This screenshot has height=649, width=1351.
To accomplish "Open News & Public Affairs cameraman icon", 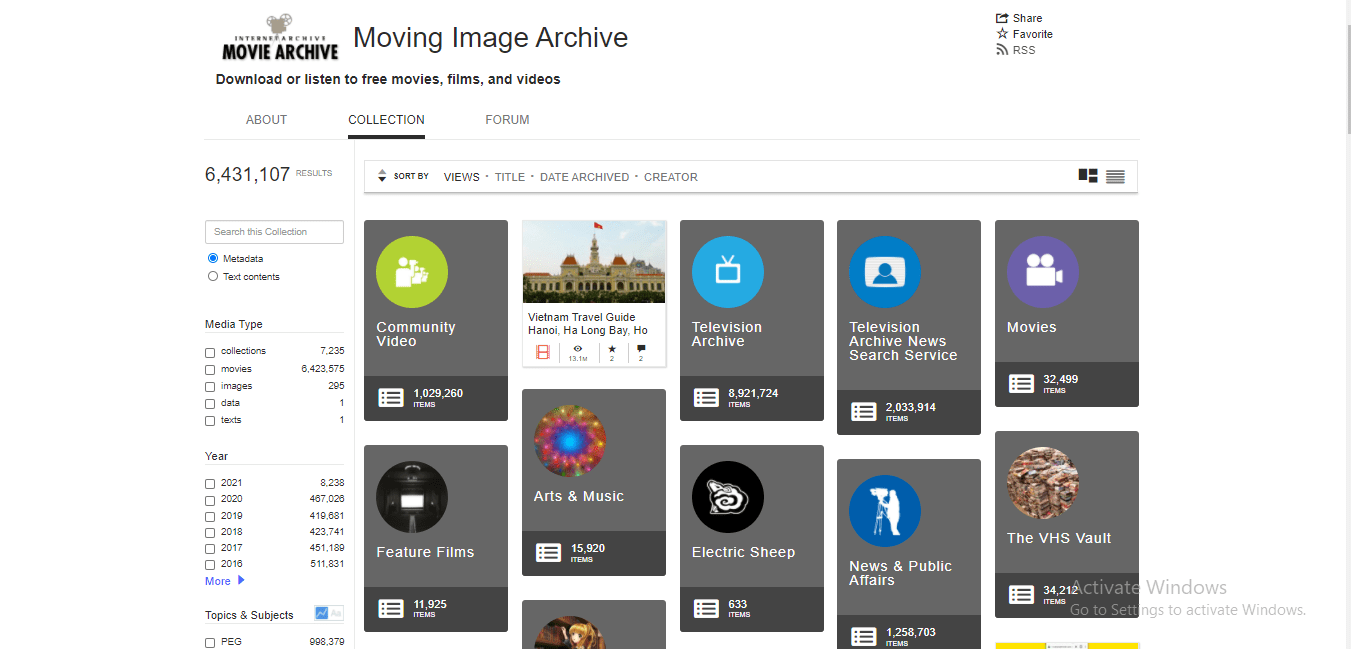I will (x=885, y=511).
